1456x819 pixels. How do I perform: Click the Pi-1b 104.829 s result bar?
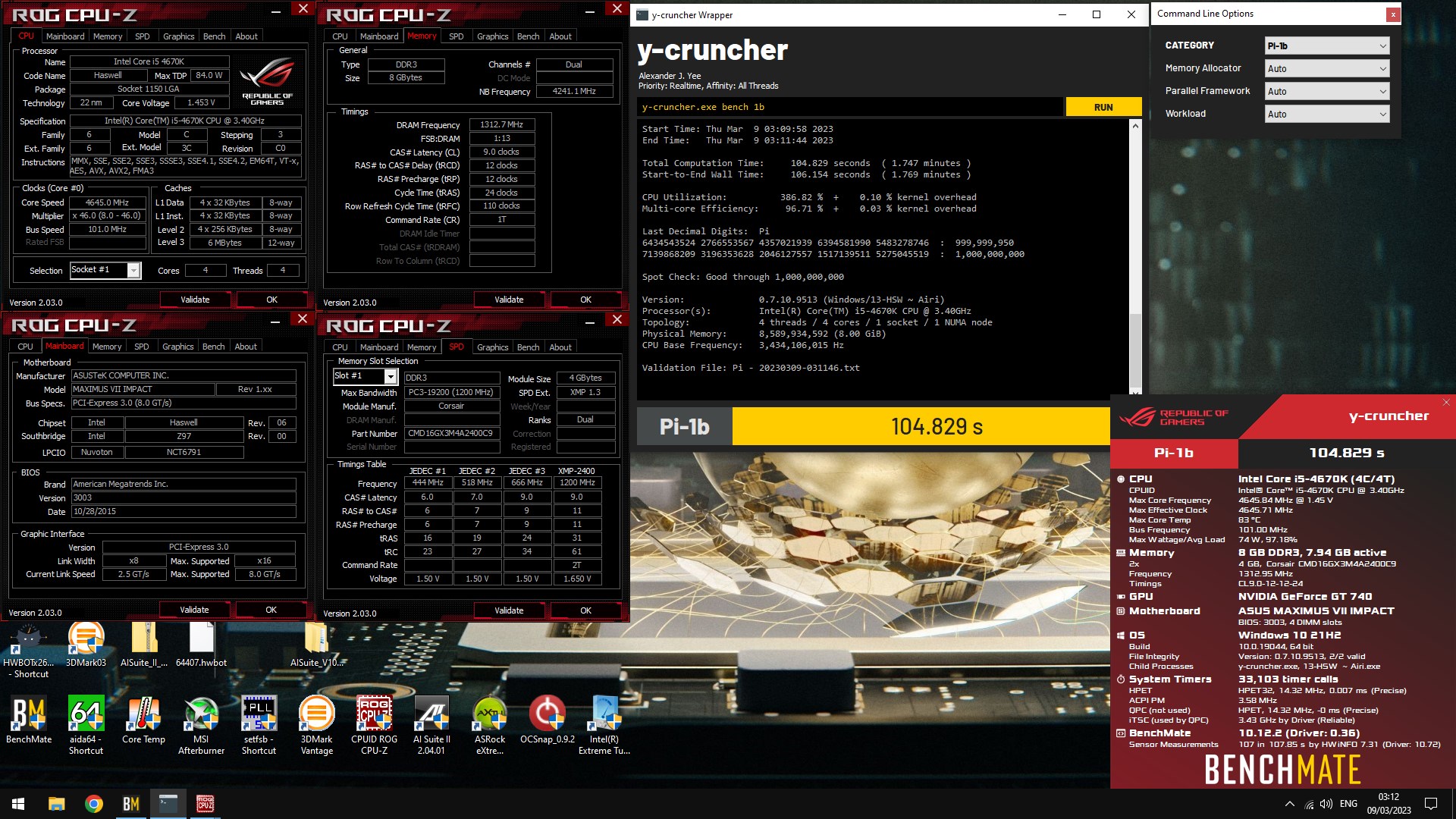(874, 426)
